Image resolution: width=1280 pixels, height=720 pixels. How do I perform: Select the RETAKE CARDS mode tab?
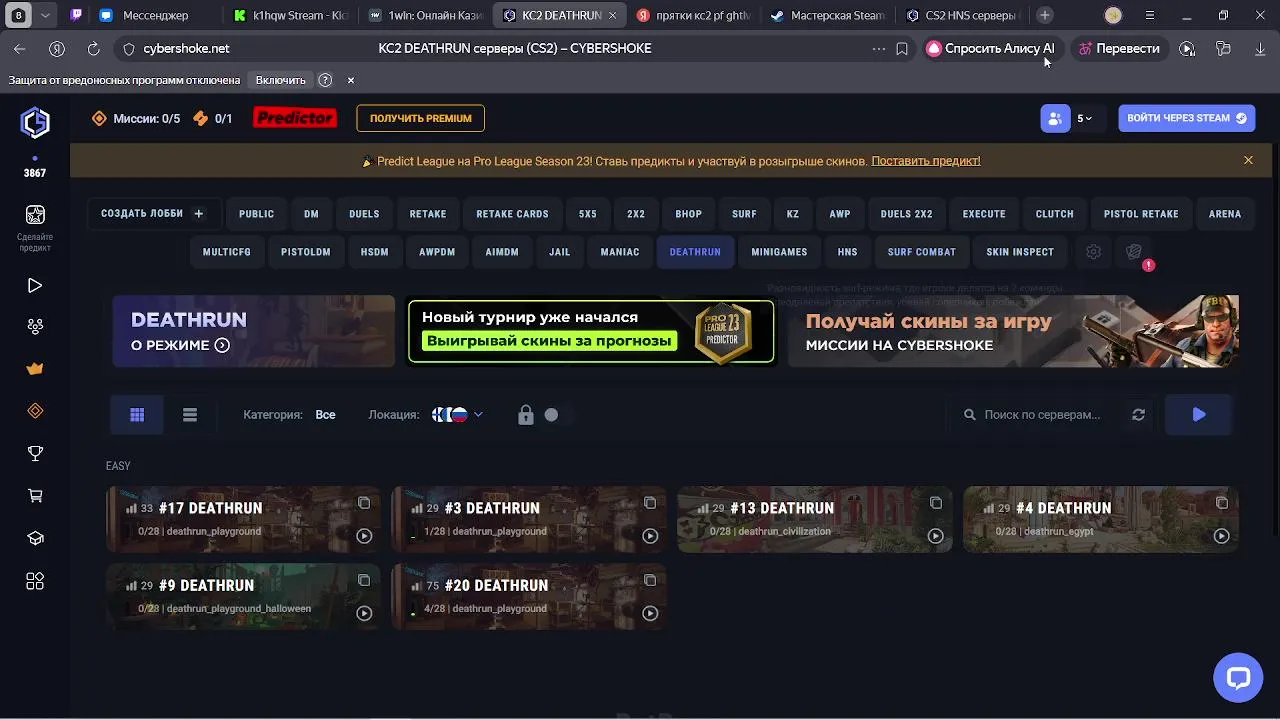(x=512, y=214)
